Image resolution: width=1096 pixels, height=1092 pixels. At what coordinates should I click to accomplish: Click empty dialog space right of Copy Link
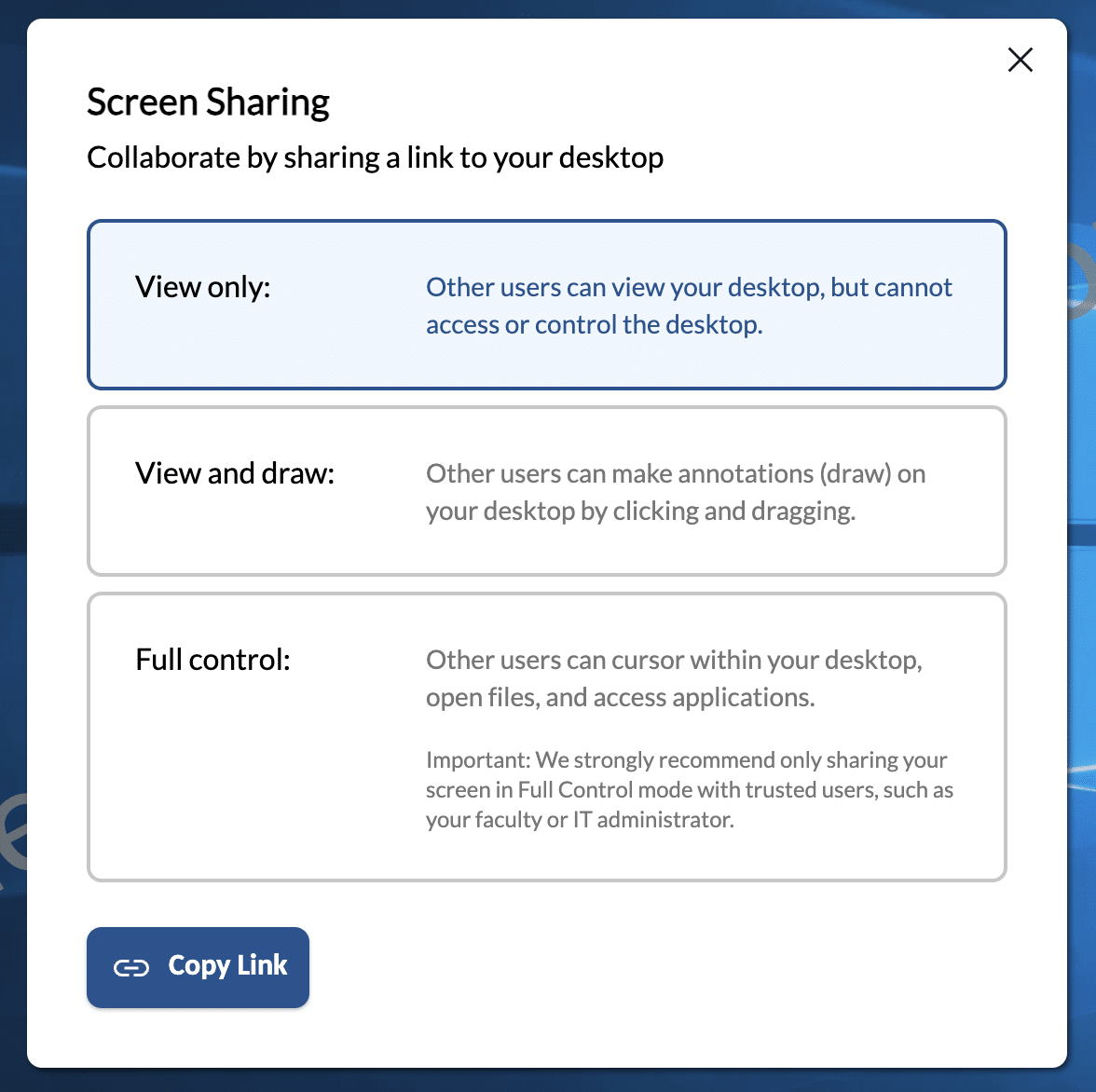click(x=652, y=967)
